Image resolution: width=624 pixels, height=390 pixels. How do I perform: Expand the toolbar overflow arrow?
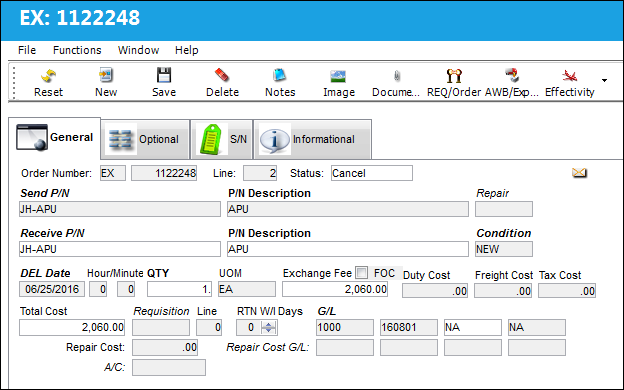pyautogui.click(x=604, y=80)
